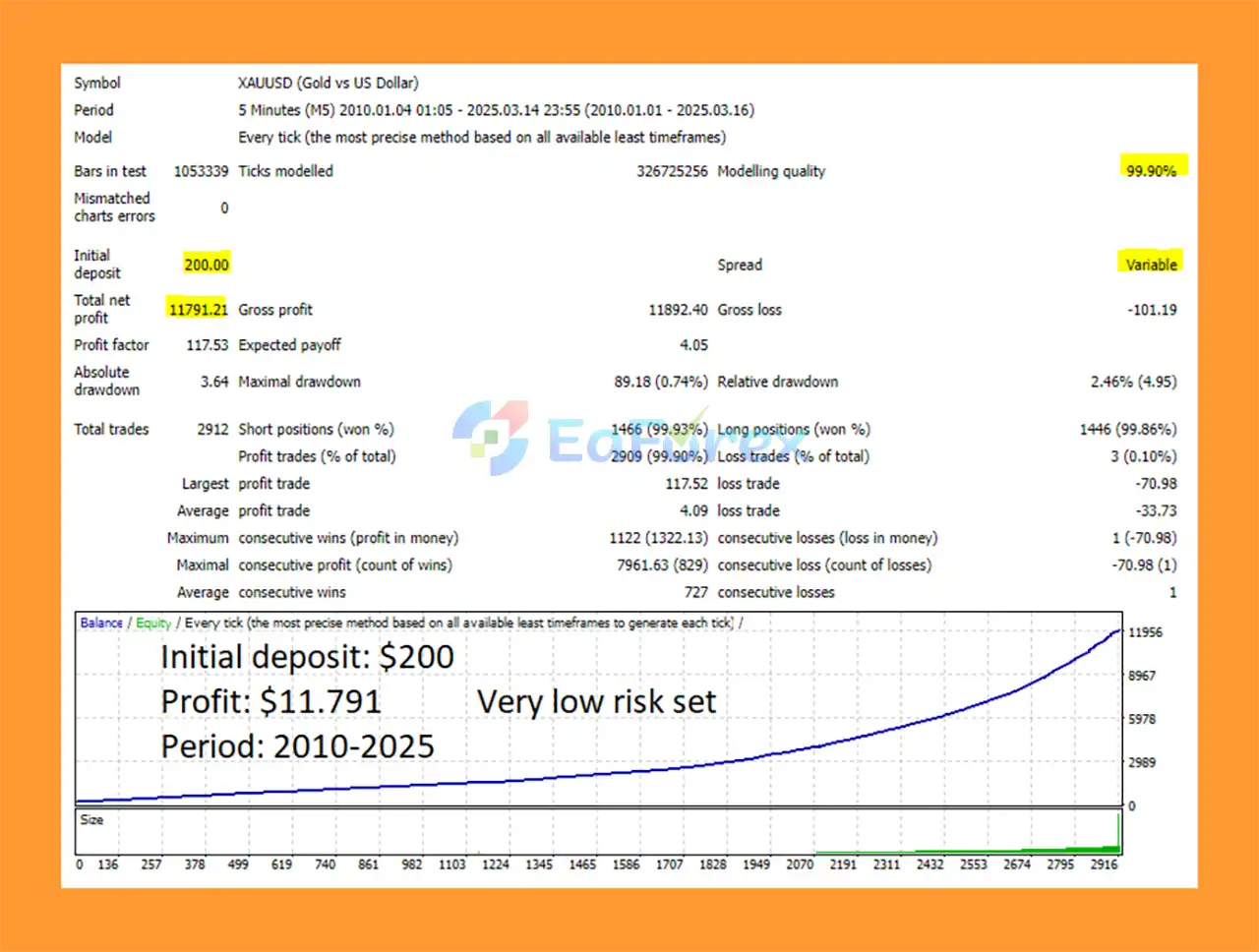Screen dimensions: 1259x952
Task: Select the Relative drawdown value 2.46% (4.95)
Action: (1133, 382)
